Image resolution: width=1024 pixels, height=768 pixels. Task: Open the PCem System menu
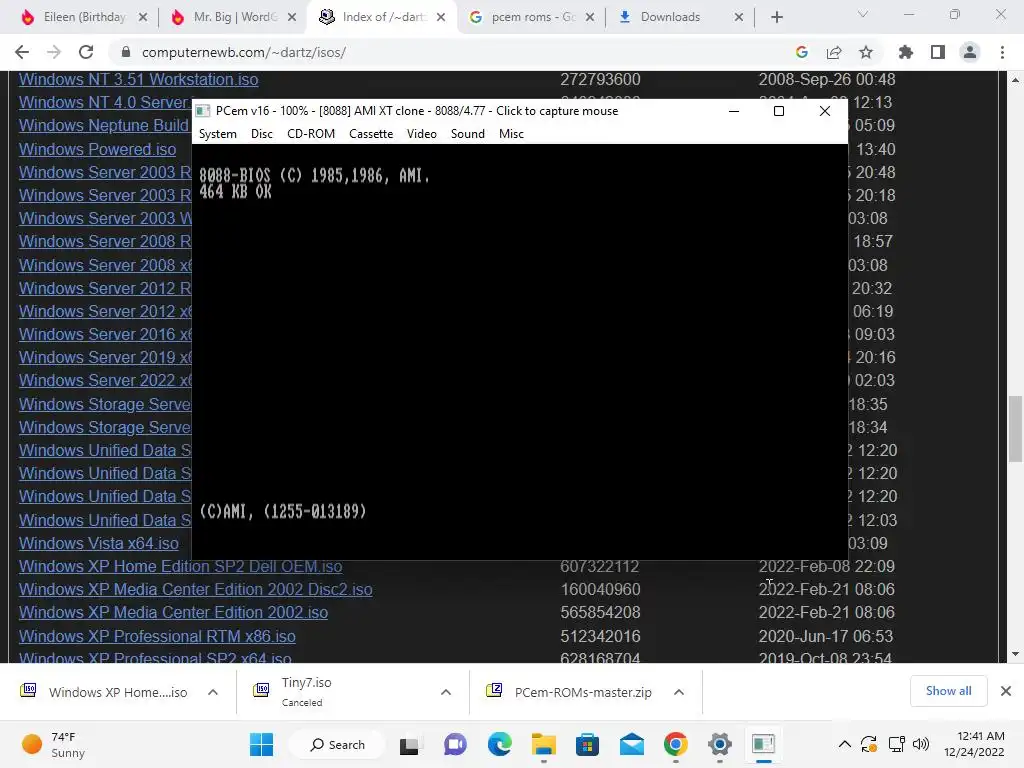point(217,134)
